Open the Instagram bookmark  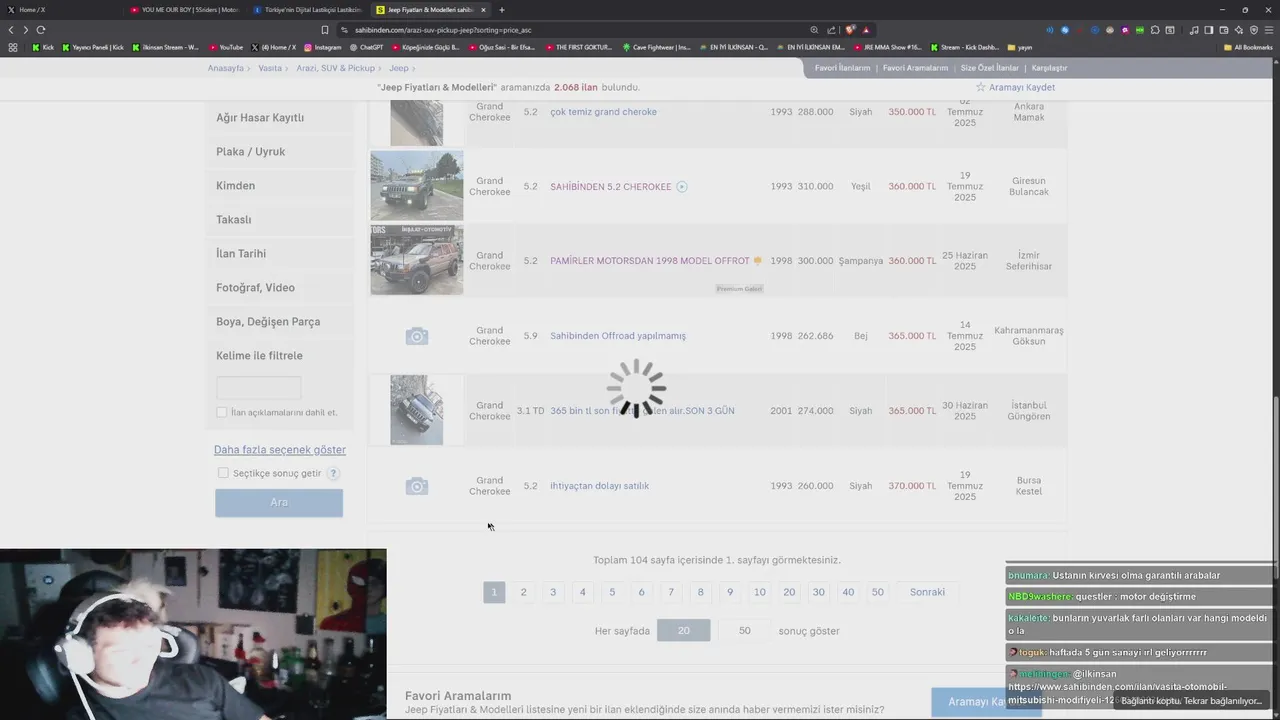322,47
